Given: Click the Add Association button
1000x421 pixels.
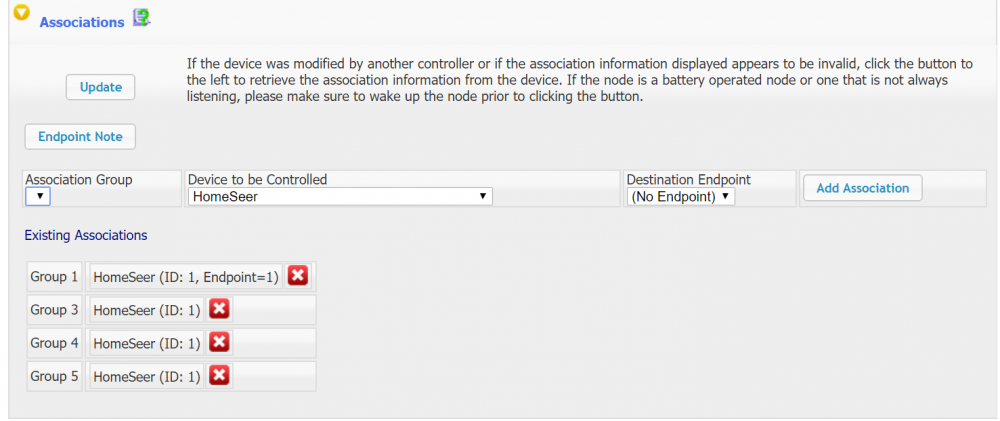Looking at the screenshot, I should tap(862, 188).
